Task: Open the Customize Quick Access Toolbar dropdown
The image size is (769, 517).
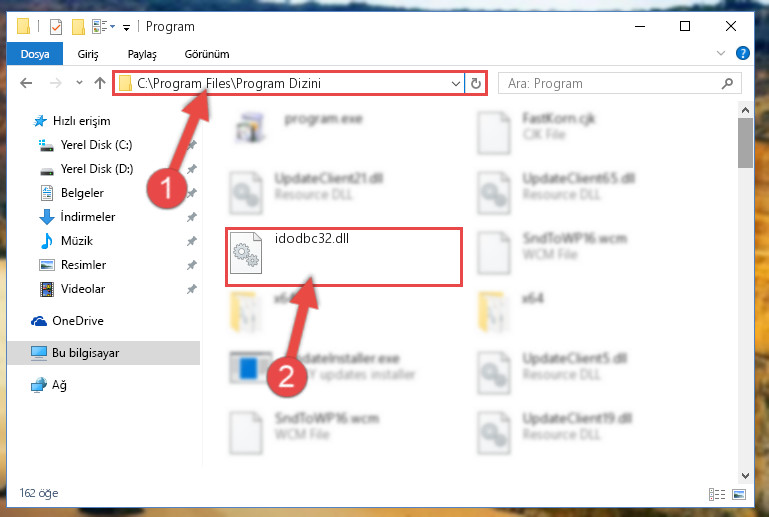Action: pos(127,27)
